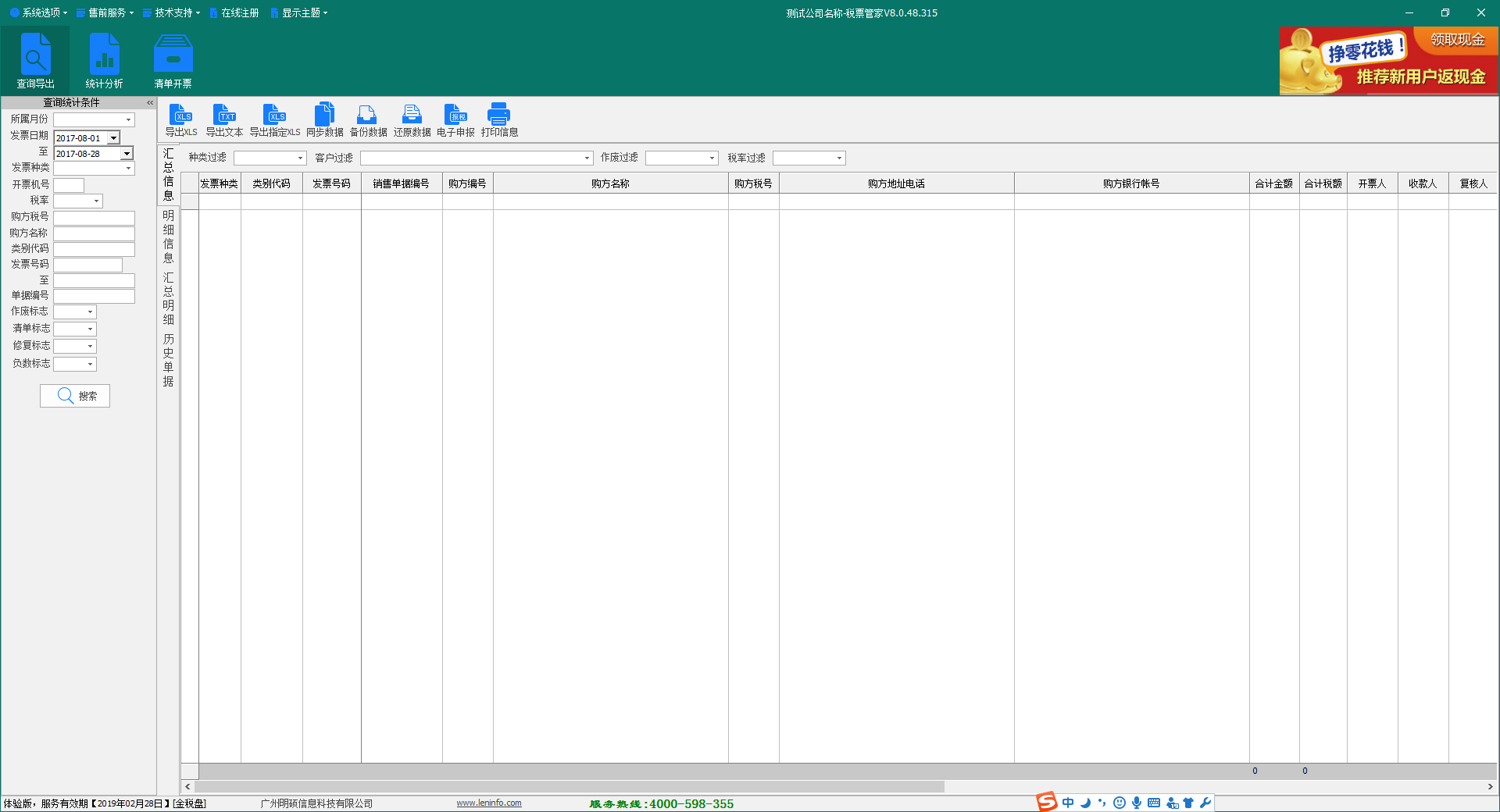Switch to the 历史单据 vertical tab

pyautogui.click(x=168, y=360)
